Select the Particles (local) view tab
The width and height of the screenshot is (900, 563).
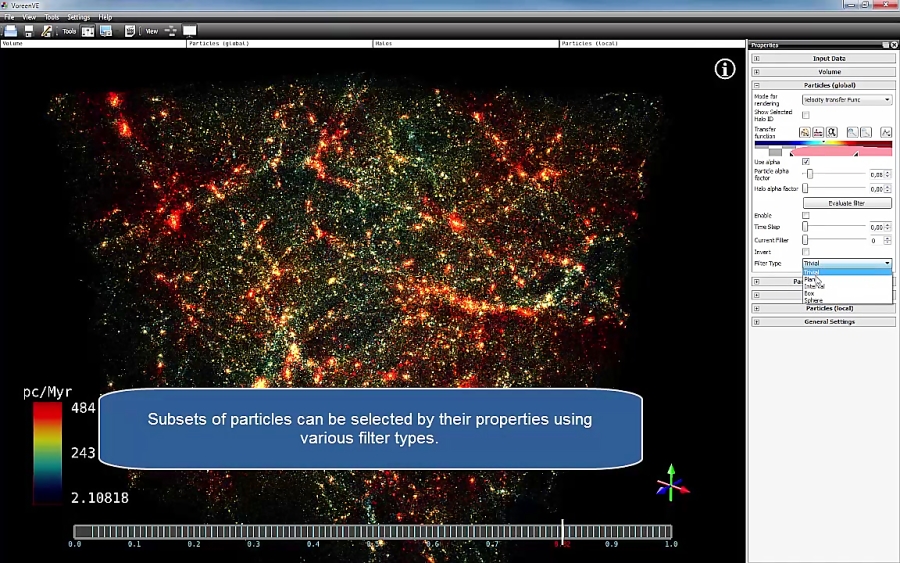pyautogui.click(x=652, y=44)
